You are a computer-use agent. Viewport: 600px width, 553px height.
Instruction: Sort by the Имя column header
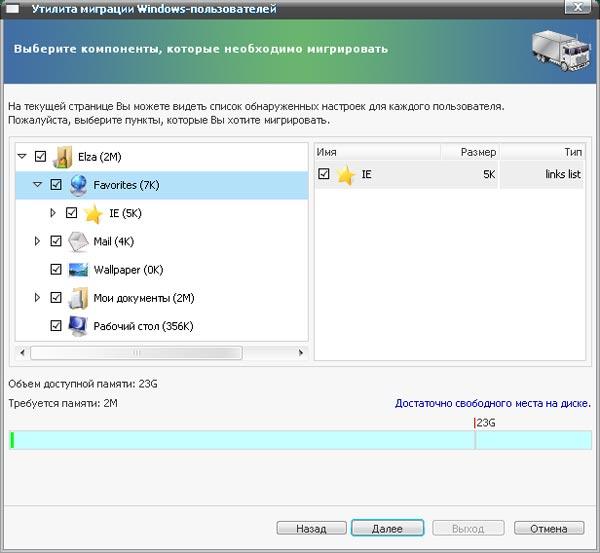tap(377, 152)
